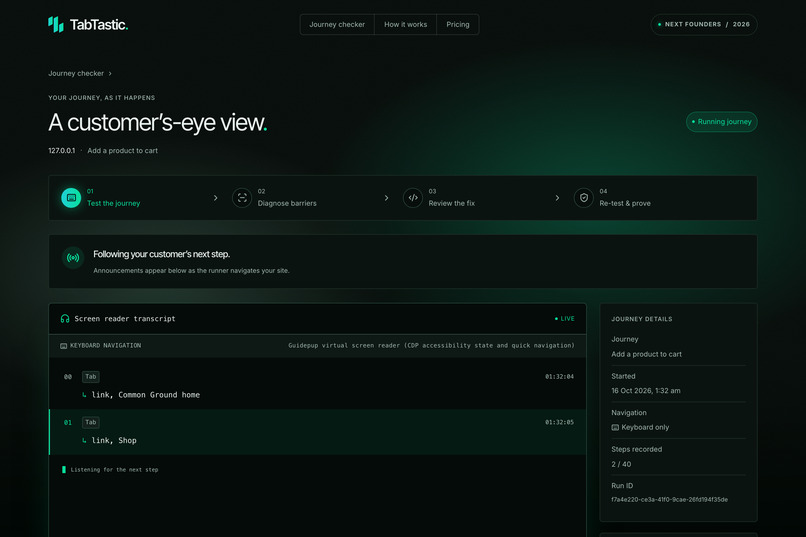
Task: Click the Steps recorded value 2 / 40
Action: [621, 464]
